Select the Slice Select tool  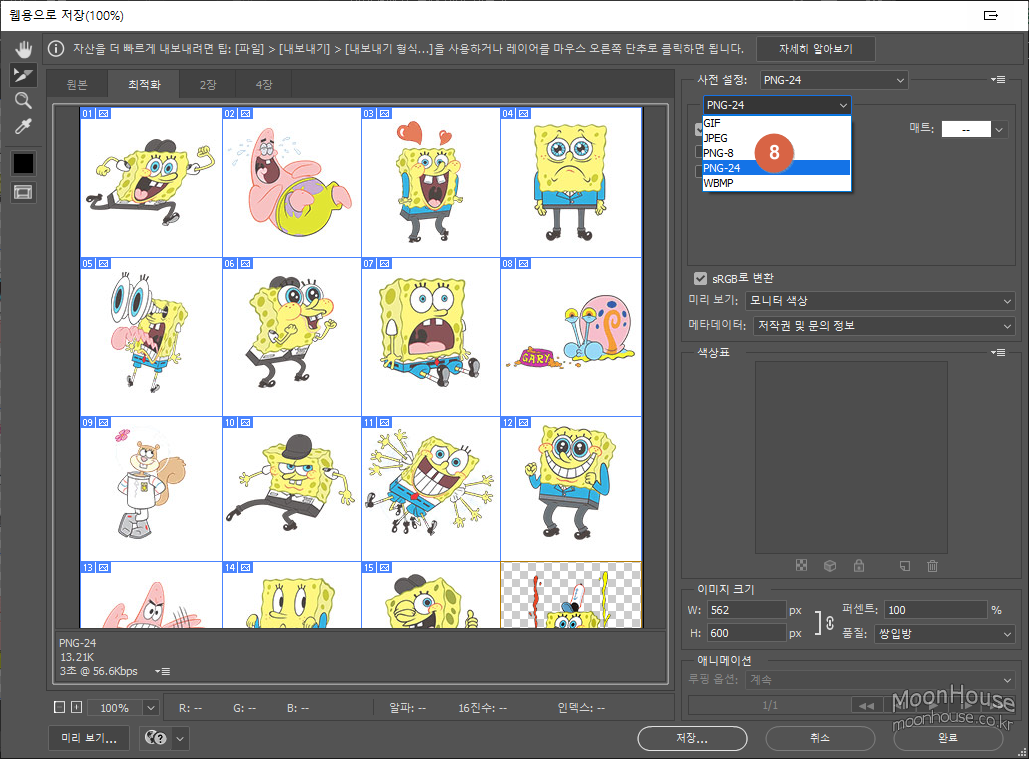click(24, 75)
